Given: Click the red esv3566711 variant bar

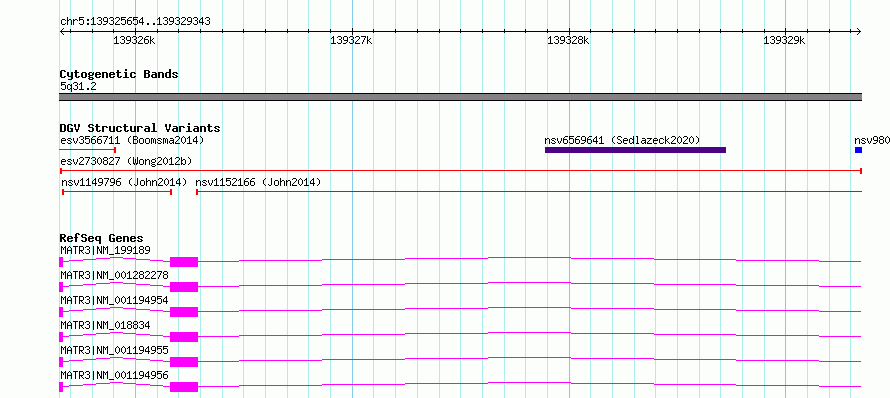Looking at the screenshot, I should (x=88, y=150).
